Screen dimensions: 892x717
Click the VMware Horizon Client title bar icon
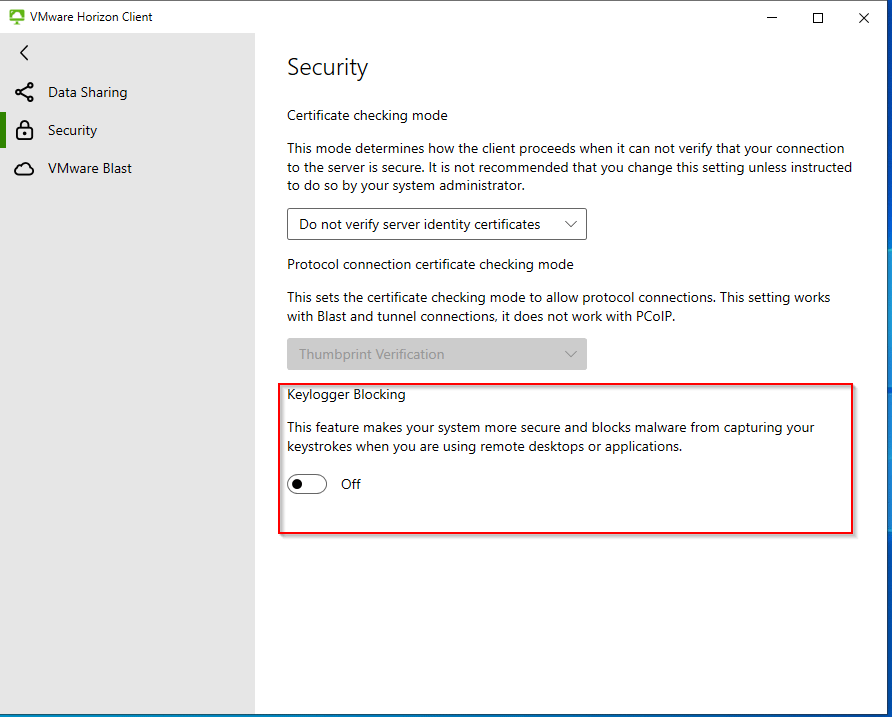[16, 17]
